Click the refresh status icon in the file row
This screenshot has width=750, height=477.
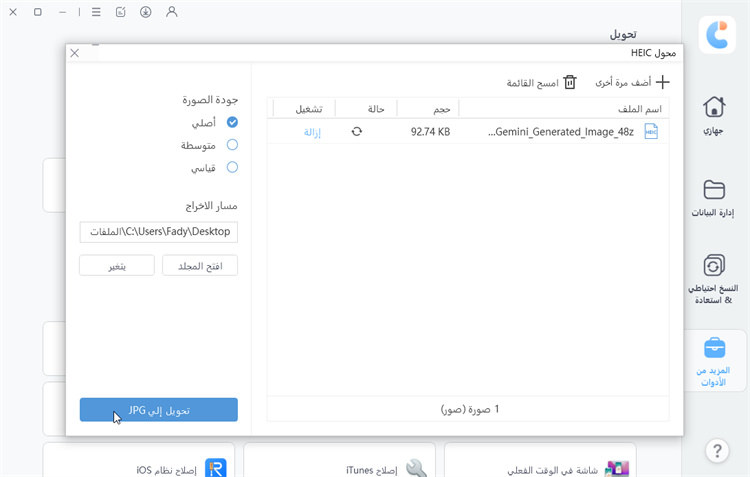[x=357, y=131]
